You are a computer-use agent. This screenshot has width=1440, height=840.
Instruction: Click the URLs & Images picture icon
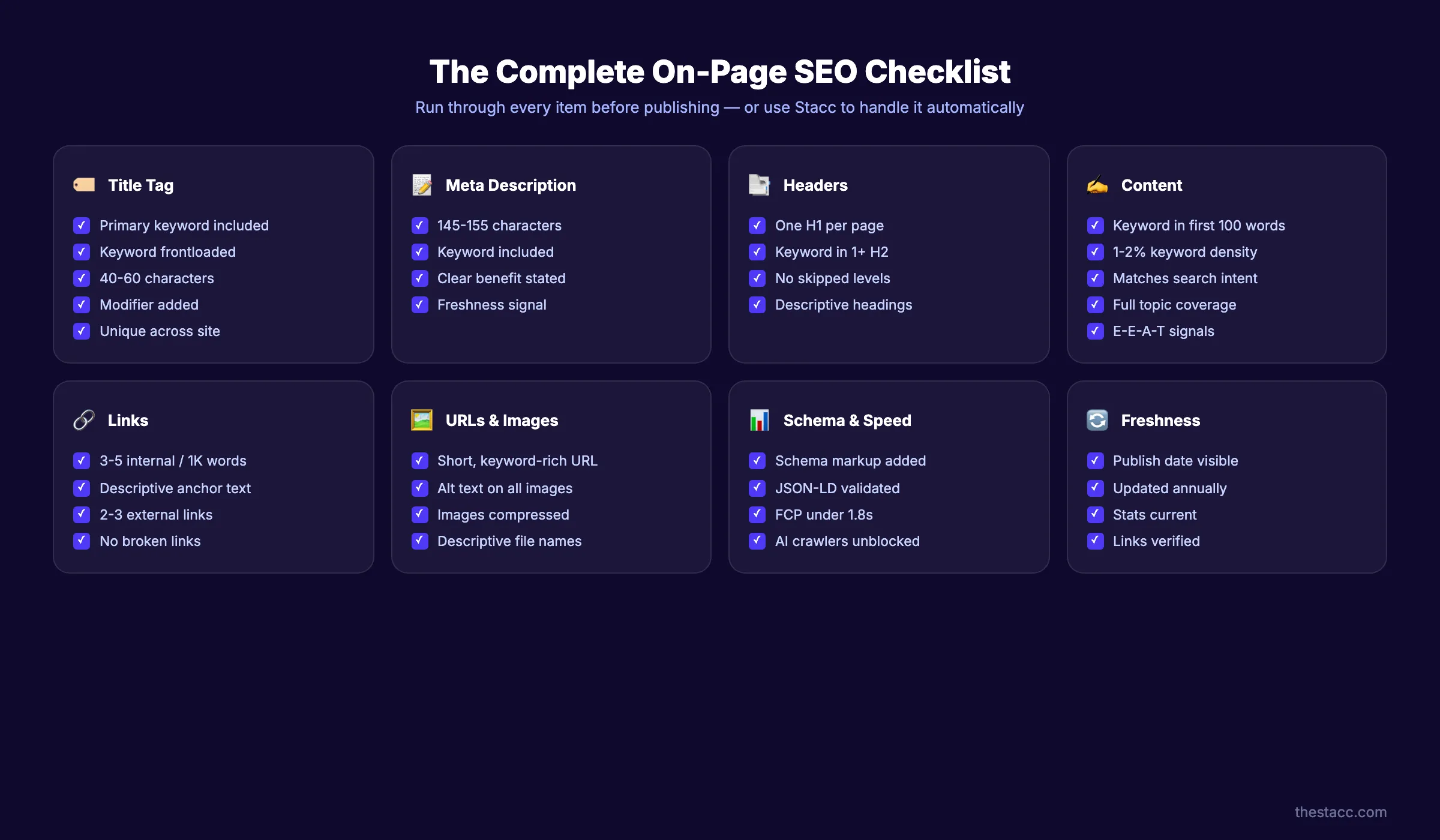tap(421, 420)
